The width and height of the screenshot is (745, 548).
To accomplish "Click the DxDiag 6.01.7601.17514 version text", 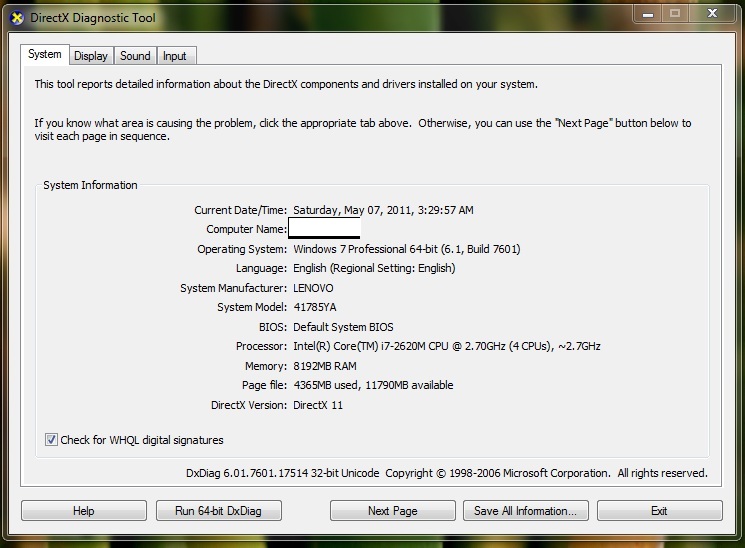I will (282, 473).
